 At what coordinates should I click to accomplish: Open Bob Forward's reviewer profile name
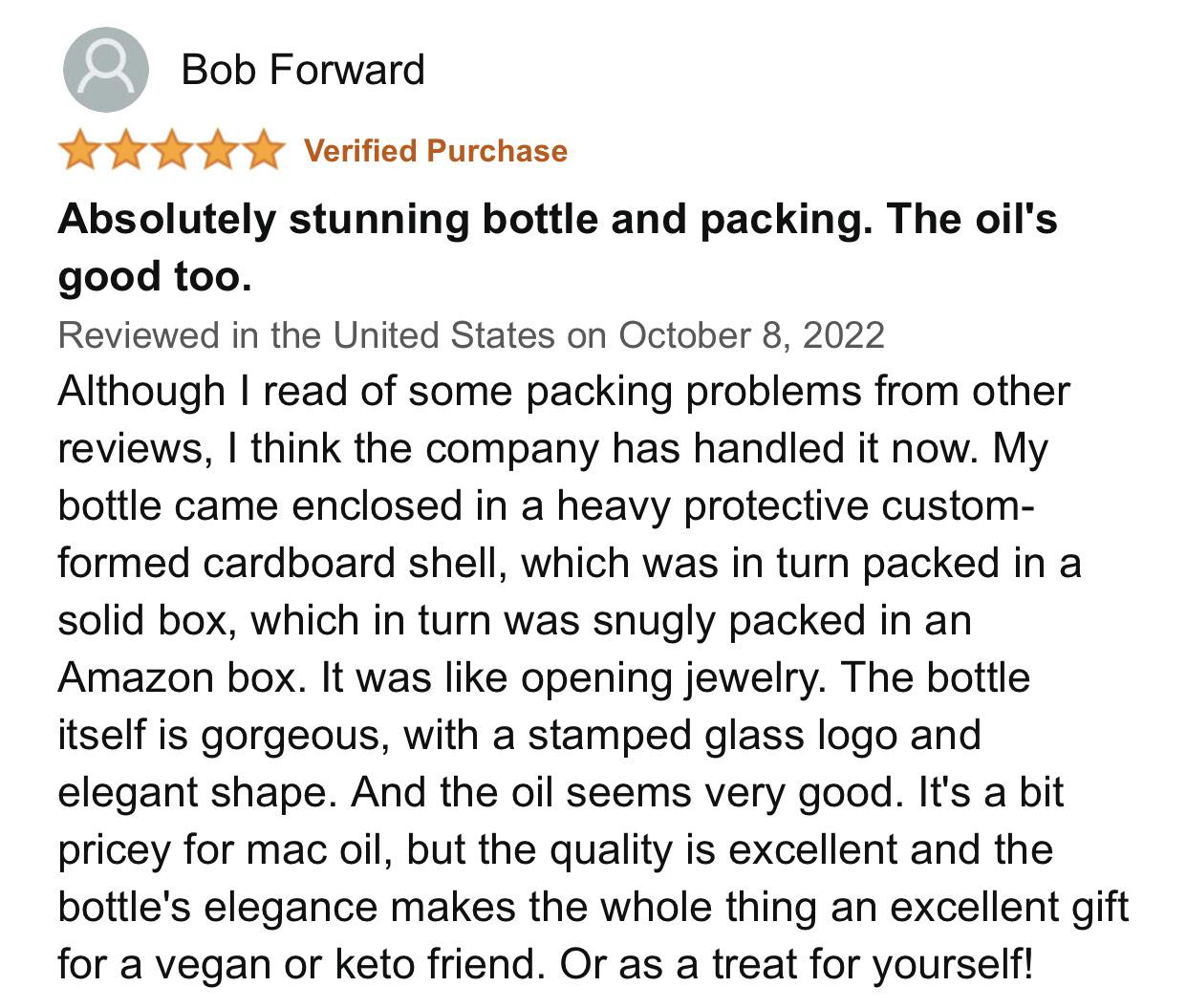pos(303,70)
